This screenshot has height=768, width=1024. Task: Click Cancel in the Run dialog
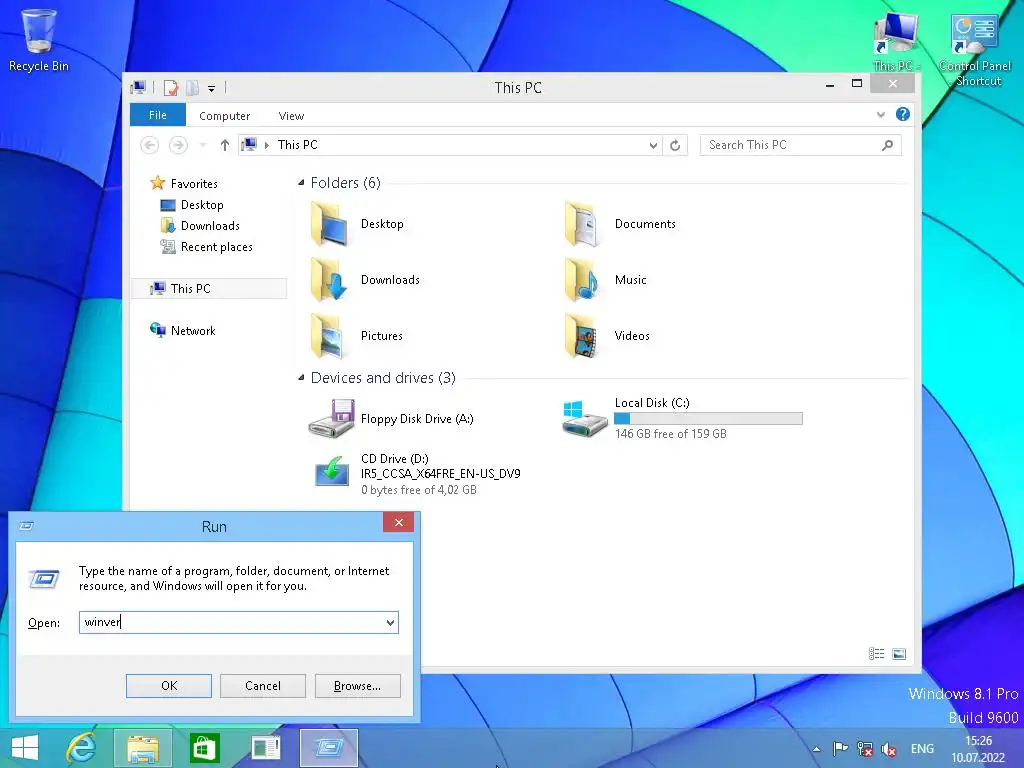pos(263,686)
